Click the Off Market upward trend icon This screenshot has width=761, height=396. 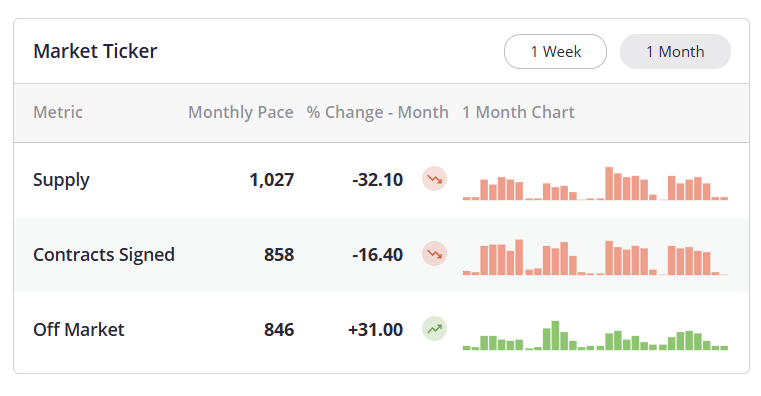[434, 329]
